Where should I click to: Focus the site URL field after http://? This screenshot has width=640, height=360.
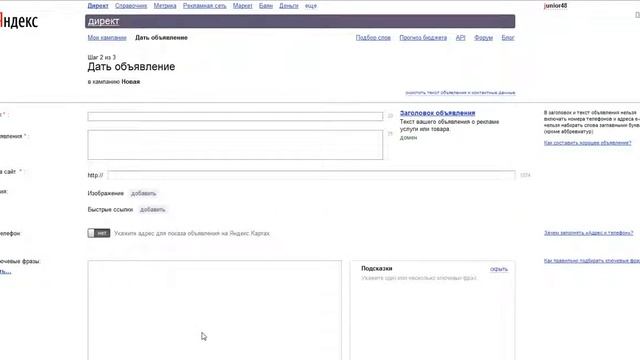(311, 175)
